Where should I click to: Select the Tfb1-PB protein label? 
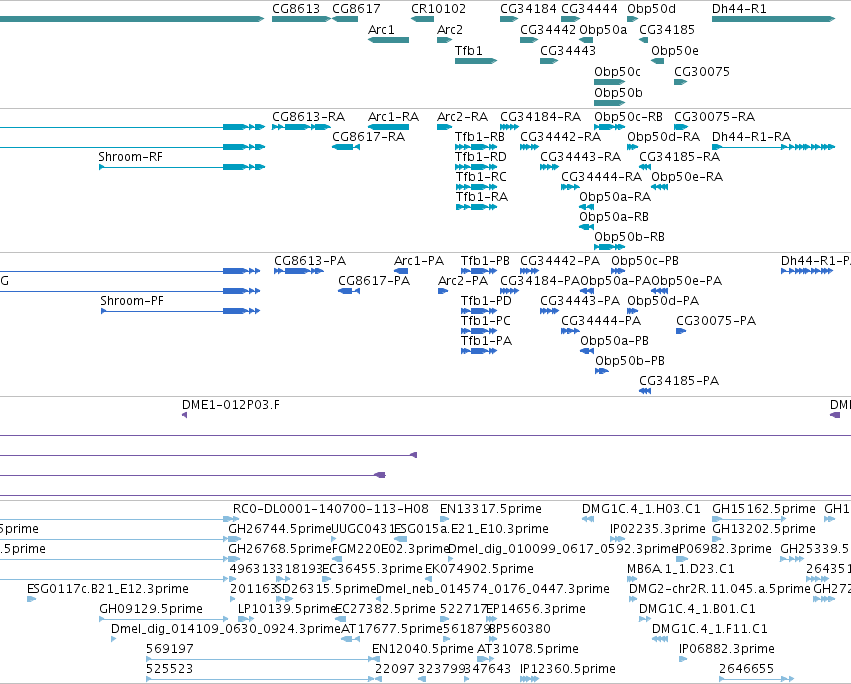click(485, 261)
